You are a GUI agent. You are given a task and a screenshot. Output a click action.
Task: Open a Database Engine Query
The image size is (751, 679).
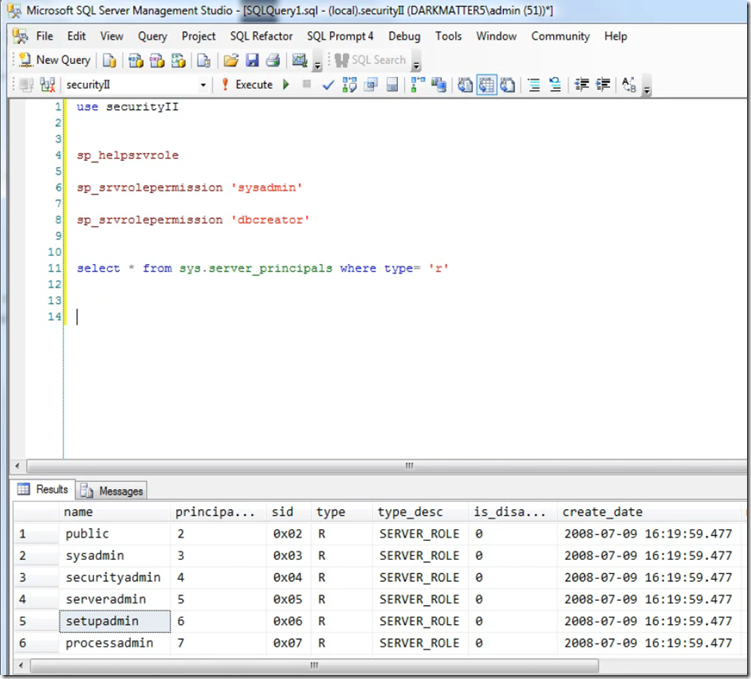click(110, 60)
